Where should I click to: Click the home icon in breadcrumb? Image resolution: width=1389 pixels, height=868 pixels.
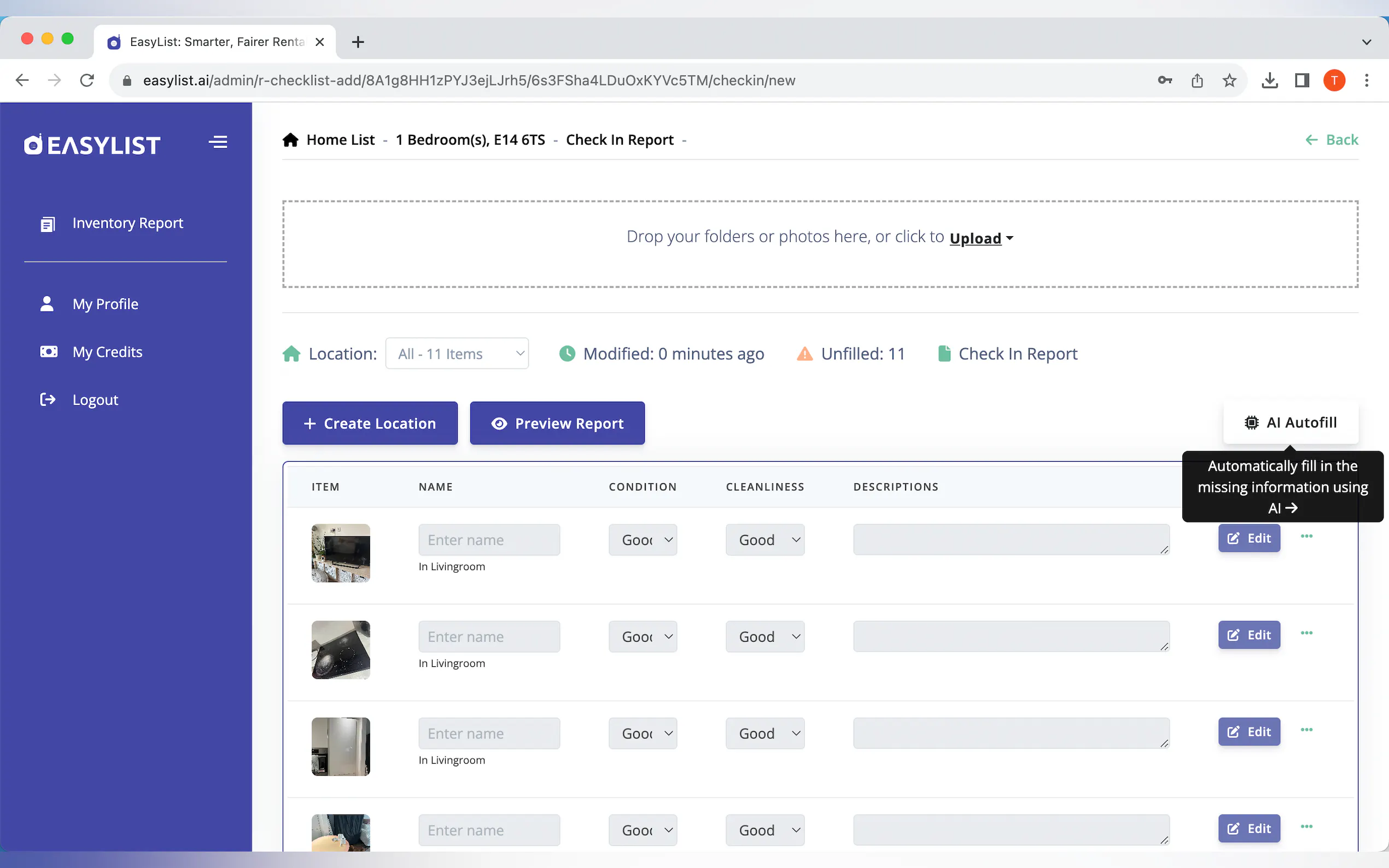pyautogui.click(x=290, y=140)
